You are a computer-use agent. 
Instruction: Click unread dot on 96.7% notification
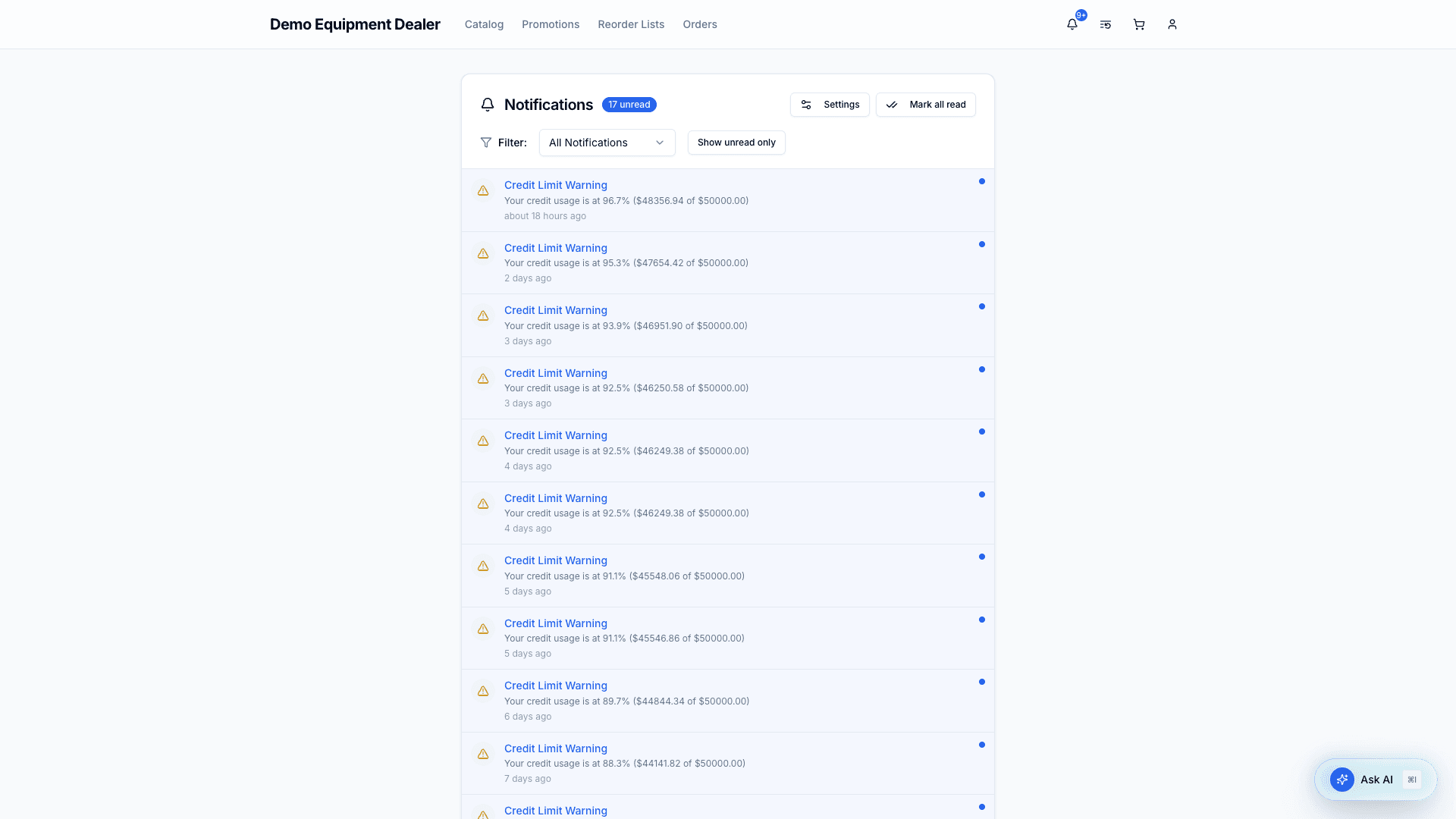pyautogui.click(x=981, y=181)
